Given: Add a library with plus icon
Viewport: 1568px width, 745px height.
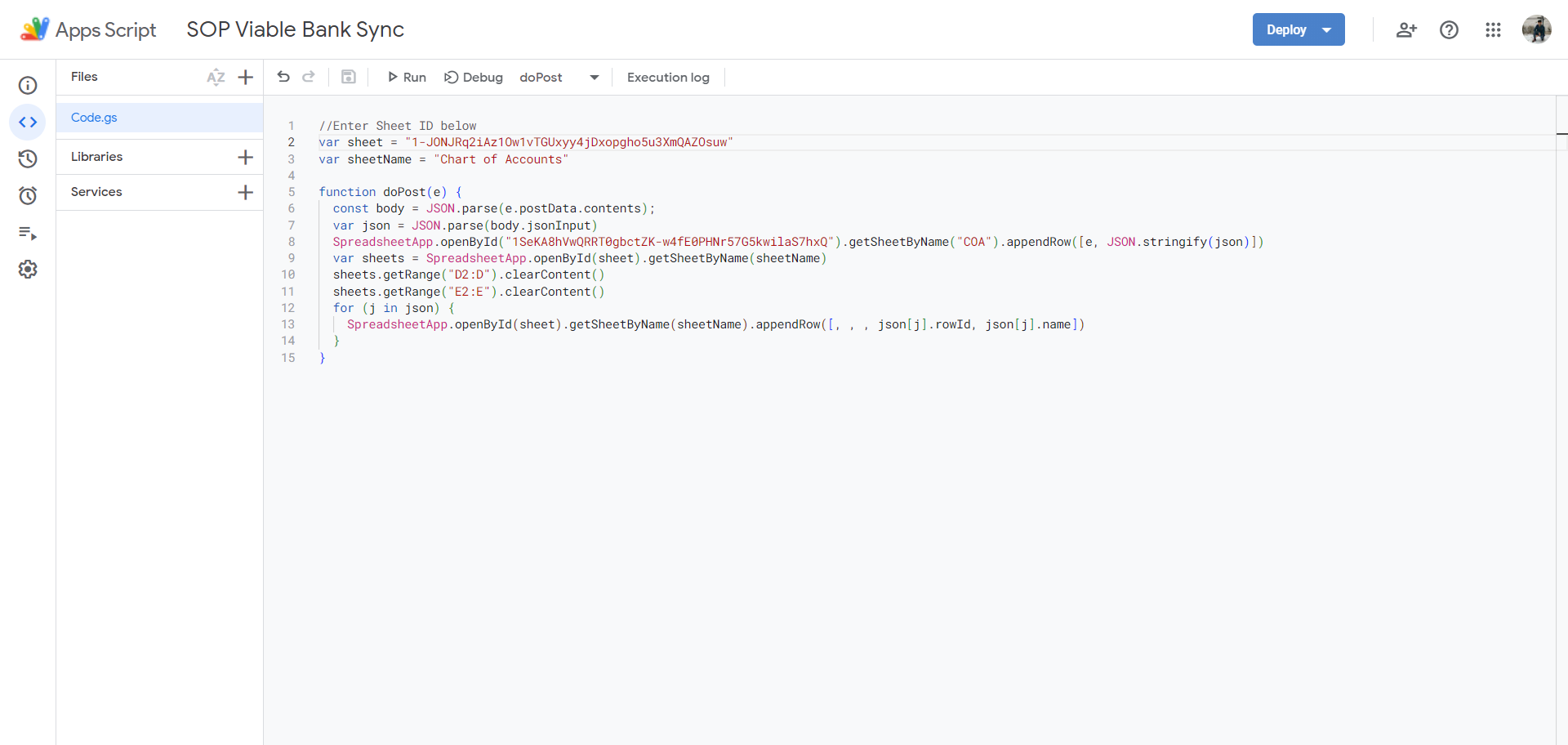Looking at the screenshot, I should pyautogui.click(x=245, y=157).
